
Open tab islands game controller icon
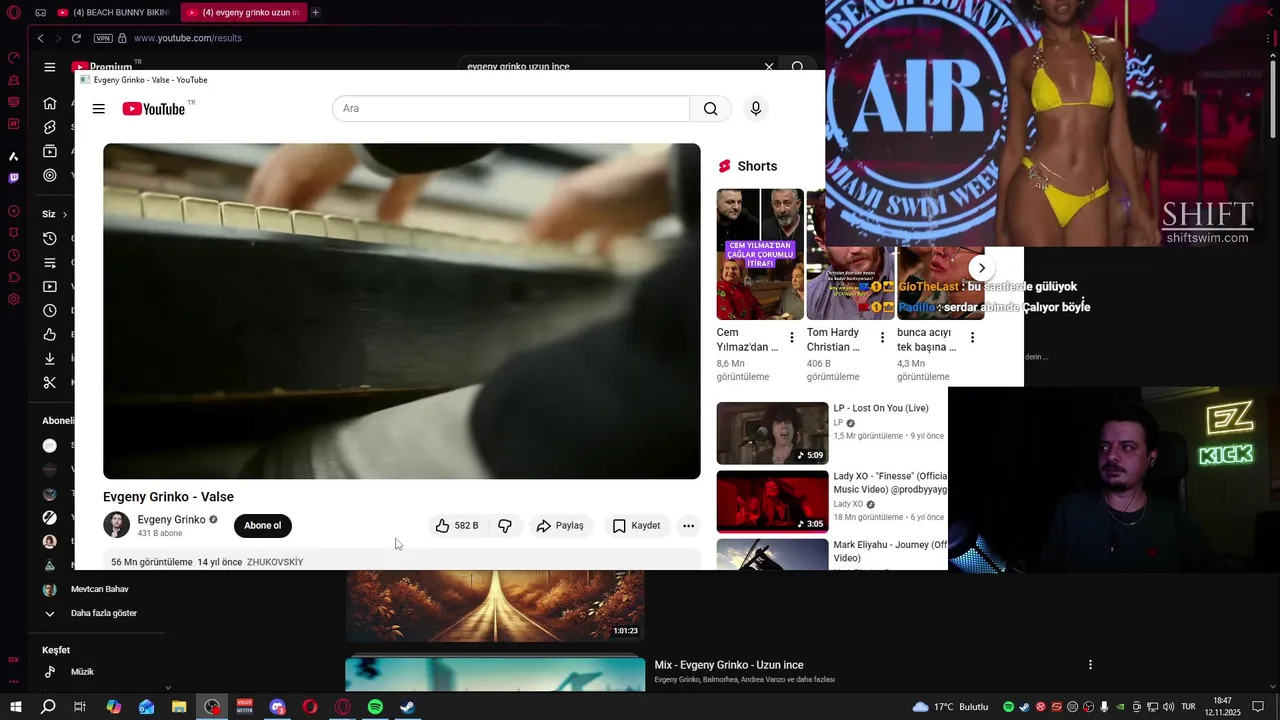pyautogui.click(x=40, y=13)
